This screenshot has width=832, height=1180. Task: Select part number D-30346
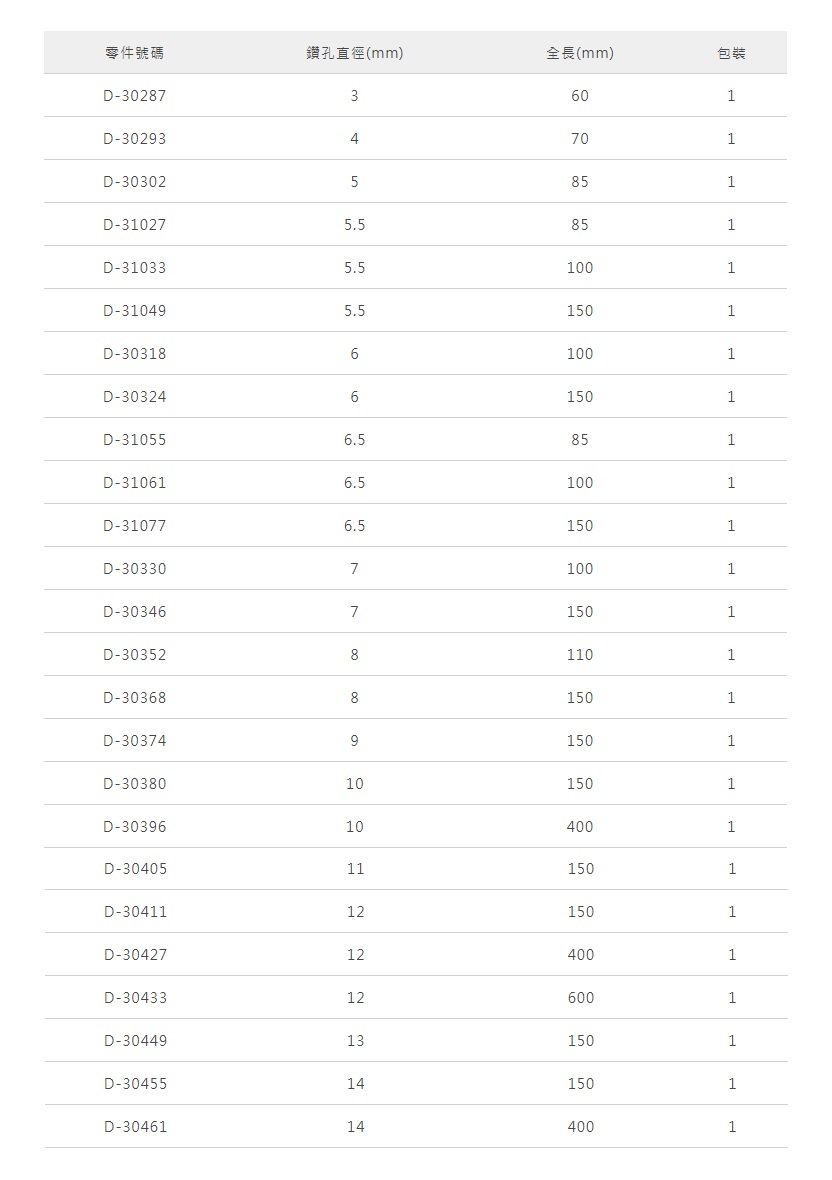tap(135, 612)
